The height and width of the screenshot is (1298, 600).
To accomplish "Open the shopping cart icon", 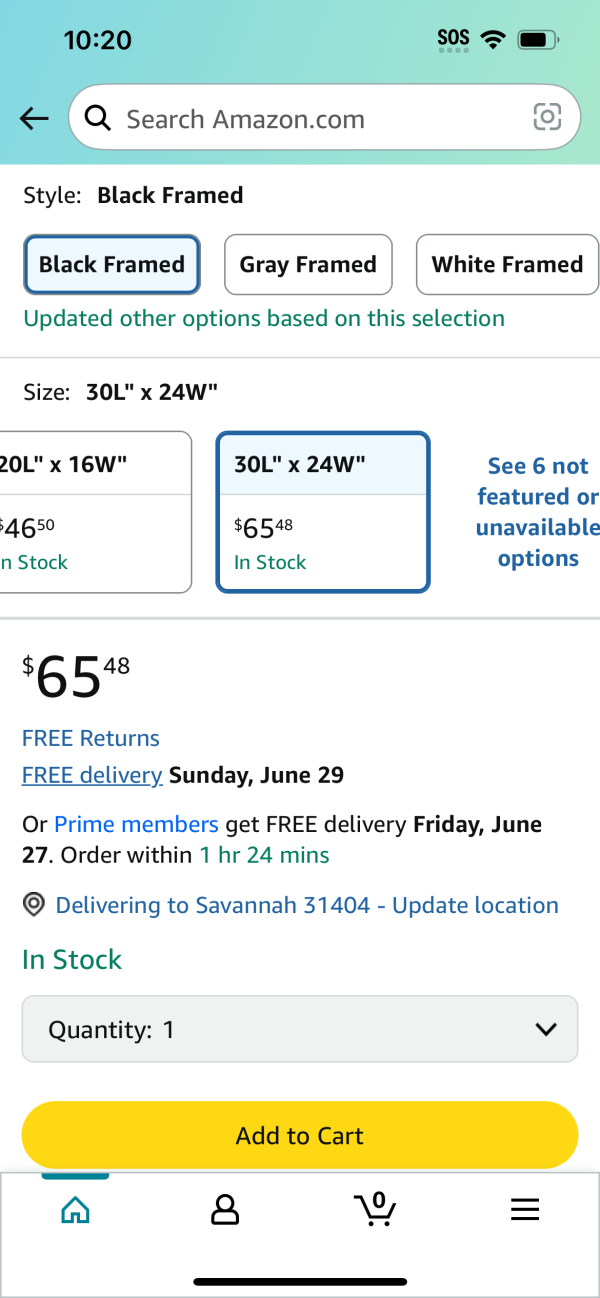I will tap(375, 1209).
